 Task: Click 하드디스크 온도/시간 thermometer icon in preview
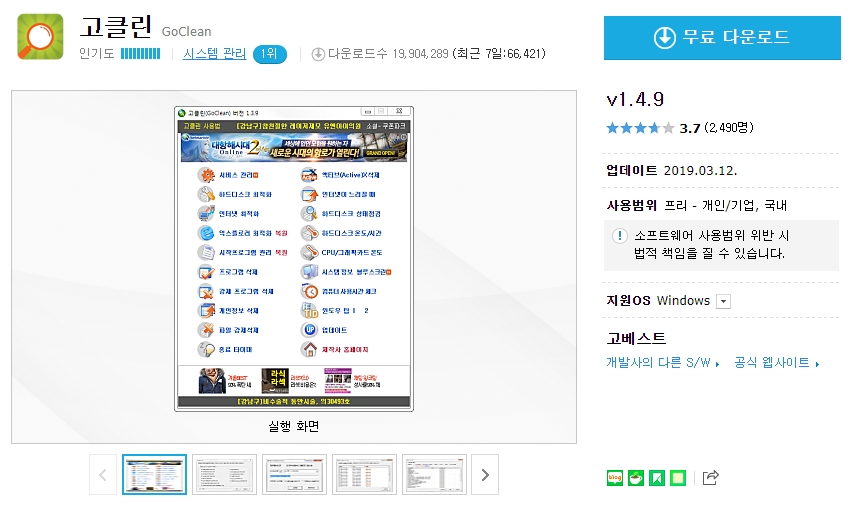tap(309, 233)
